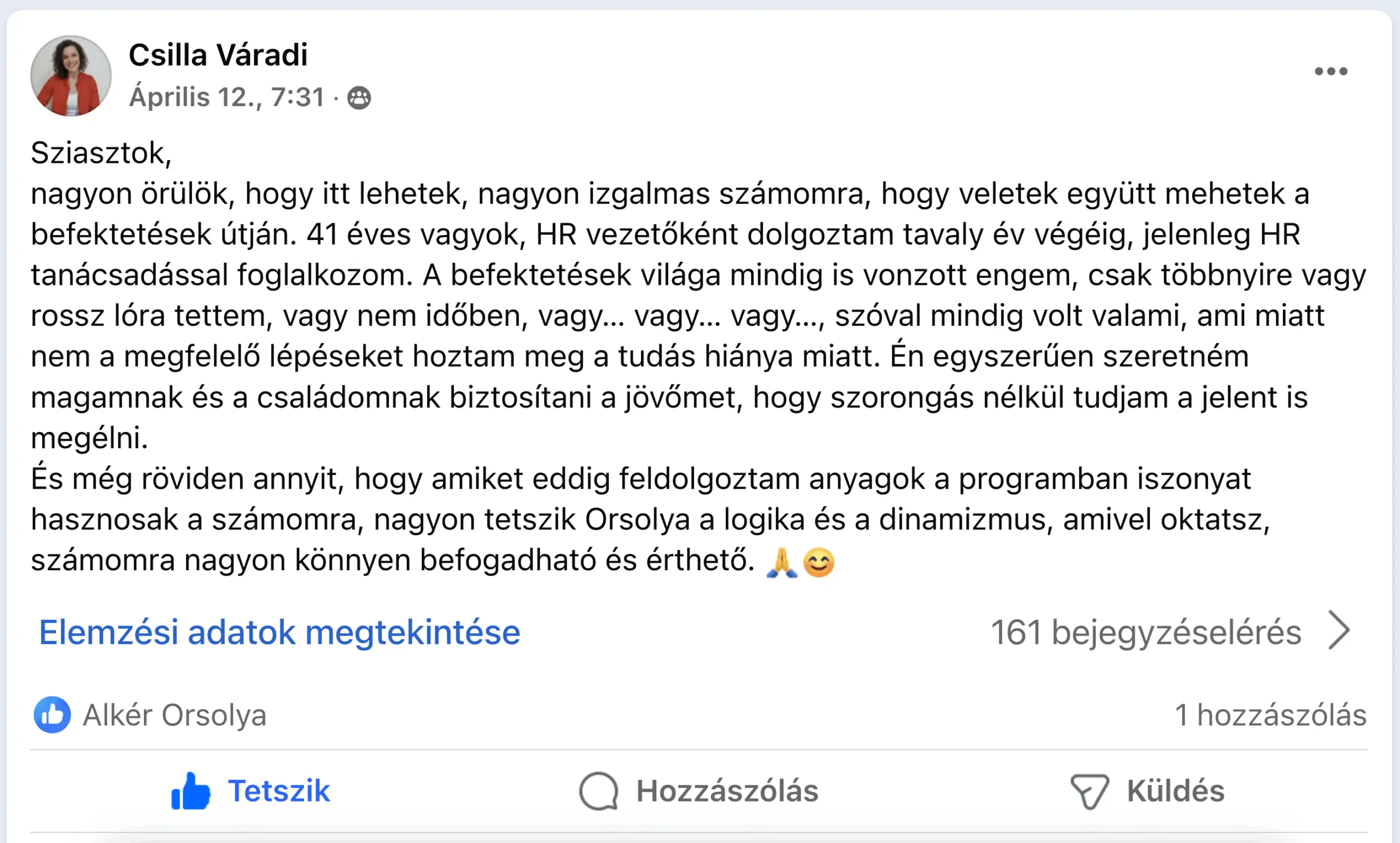This screenshot has width=1400, height=843.
Task: Open the 161 bejegyzéselérés reach stats
Action: (x=1146, y=632)
